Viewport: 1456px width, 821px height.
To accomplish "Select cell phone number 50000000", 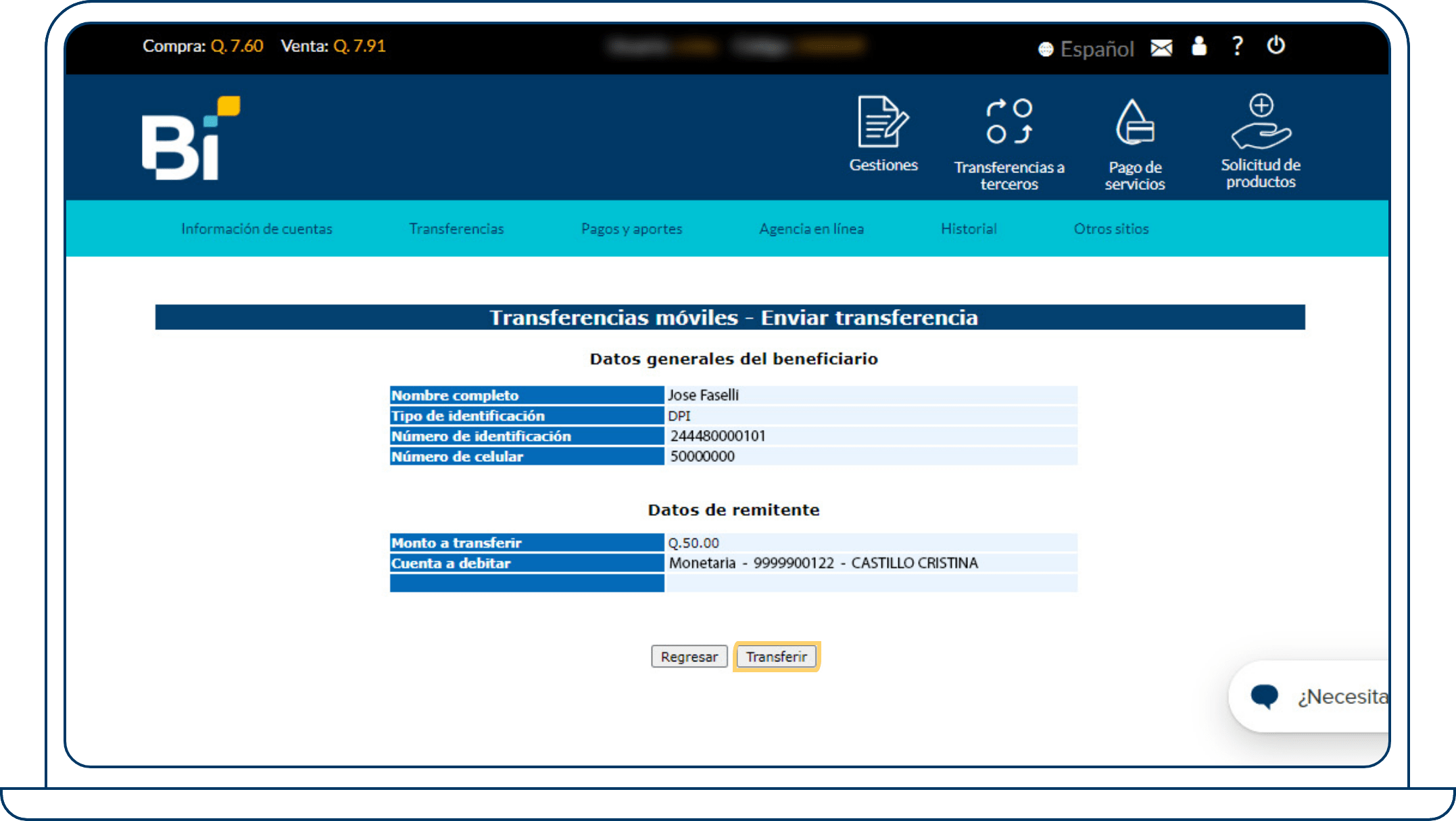I will point(702,456).
